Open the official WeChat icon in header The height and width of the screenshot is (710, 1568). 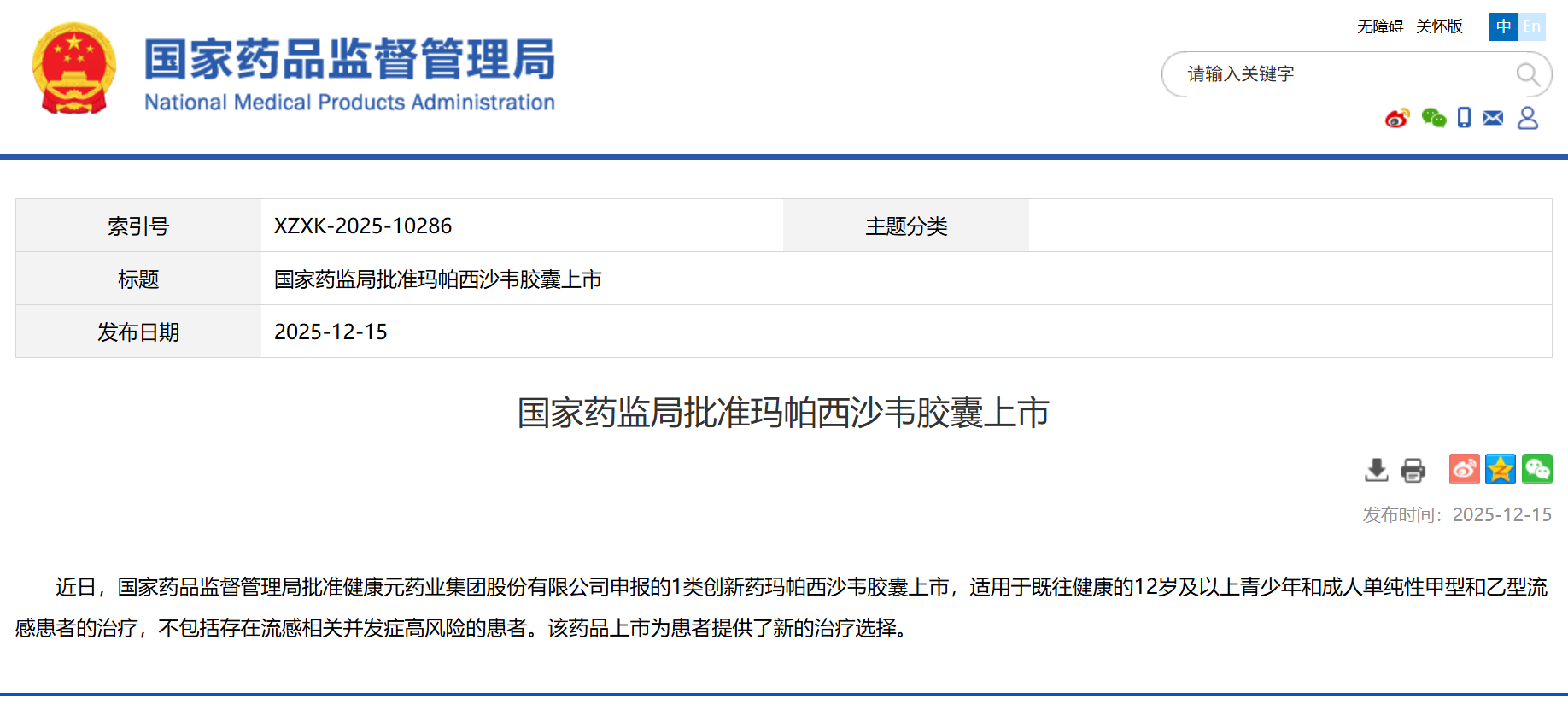pyautogui.click(x=1433, y=118)
